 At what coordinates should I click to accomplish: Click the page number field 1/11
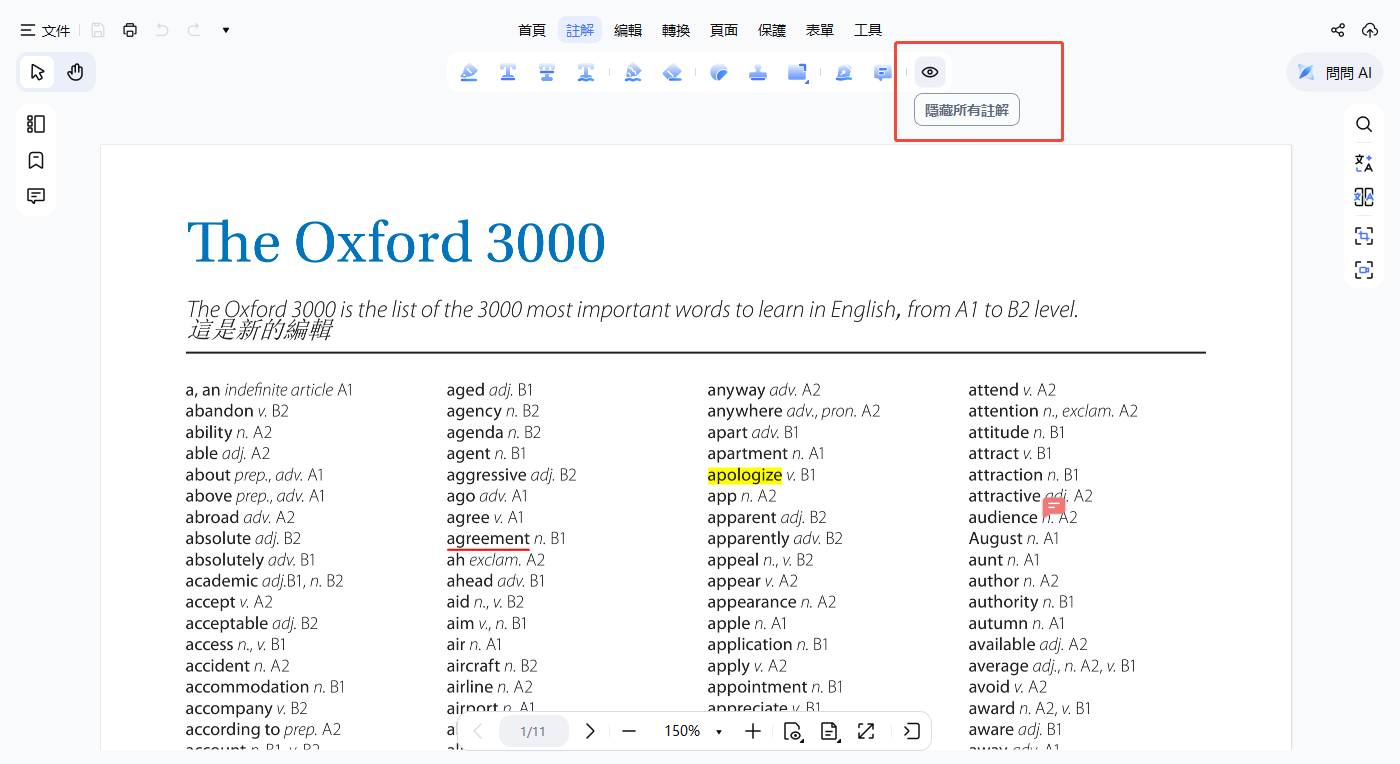point(533,731)
